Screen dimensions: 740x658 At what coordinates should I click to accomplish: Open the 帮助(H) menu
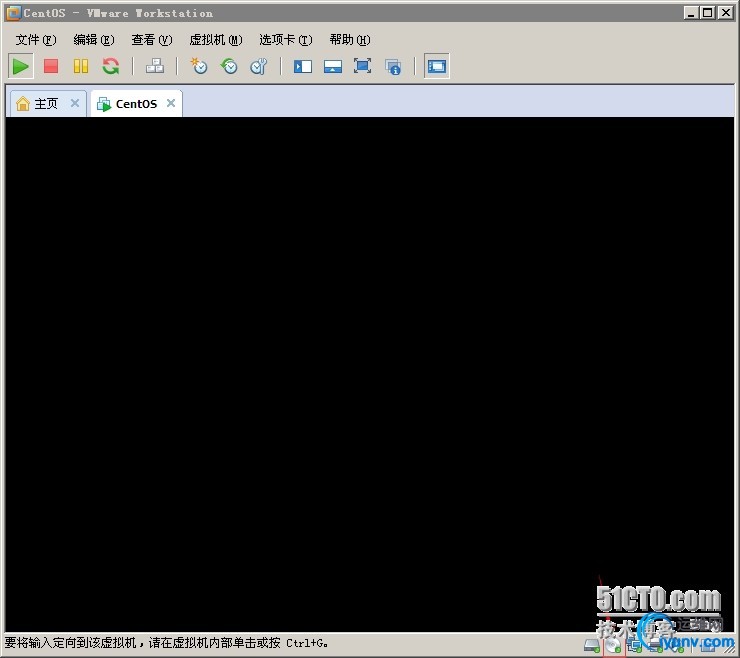click(350, 40)
